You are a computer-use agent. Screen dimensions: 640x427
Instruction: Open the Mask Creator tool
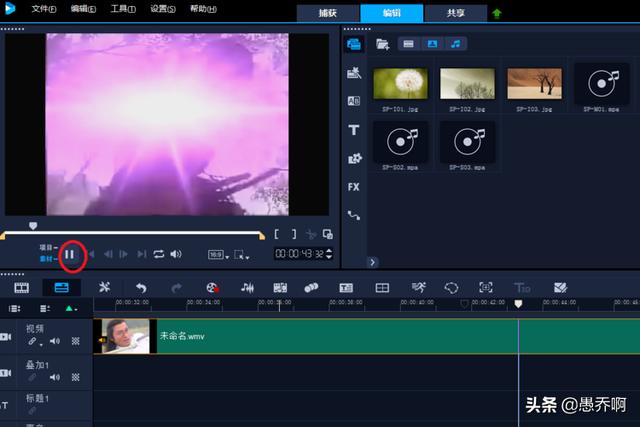pos(451,288)
